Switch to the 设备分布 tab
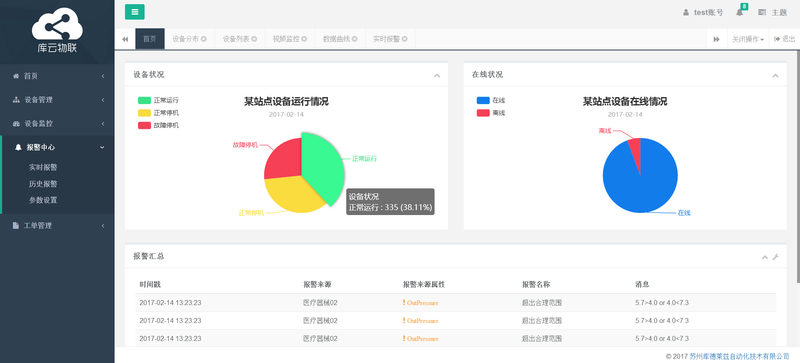The image size is (800, 363). pos(185,39)
